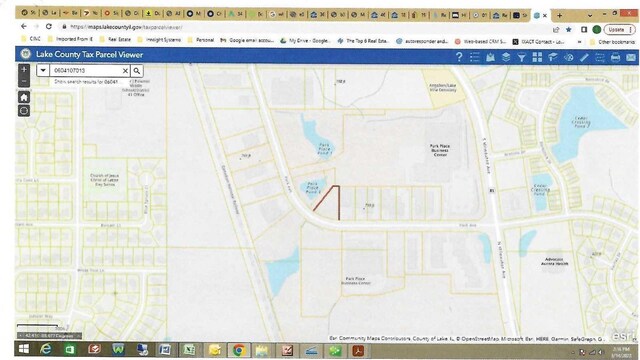Click the search magnifier button
Viewport: 640px width, 360px height.
point(137,71)
